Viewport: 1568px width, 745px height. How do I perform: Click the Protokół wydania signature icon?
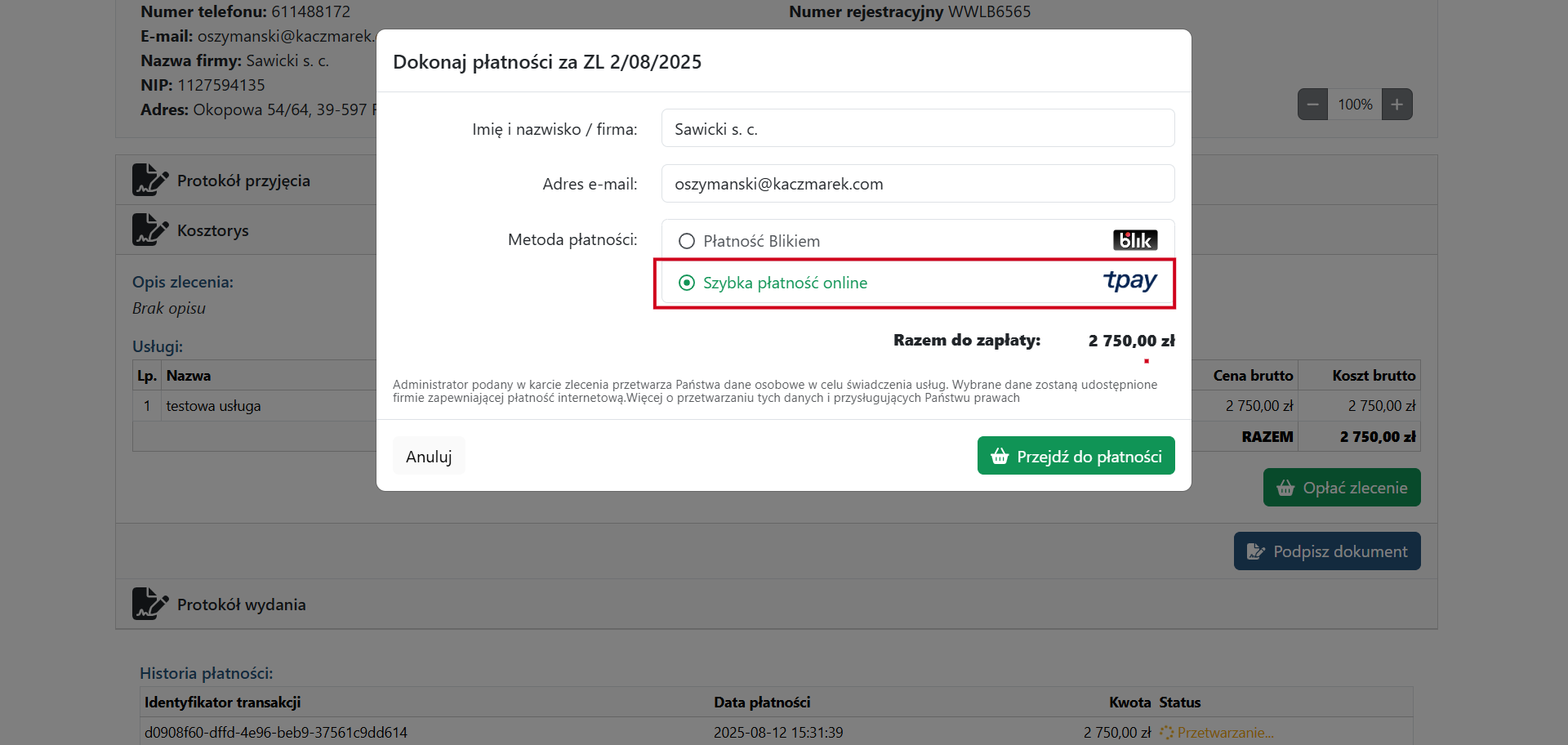[x=149, y=604]
